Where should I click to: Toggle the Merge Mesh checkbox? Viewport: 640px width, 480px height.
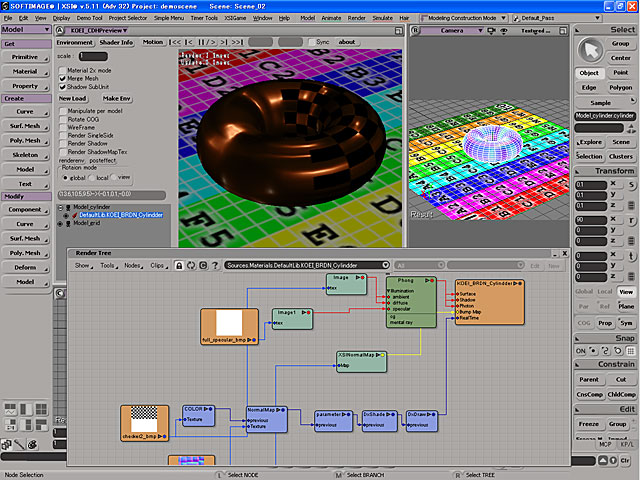coord(63,78)
